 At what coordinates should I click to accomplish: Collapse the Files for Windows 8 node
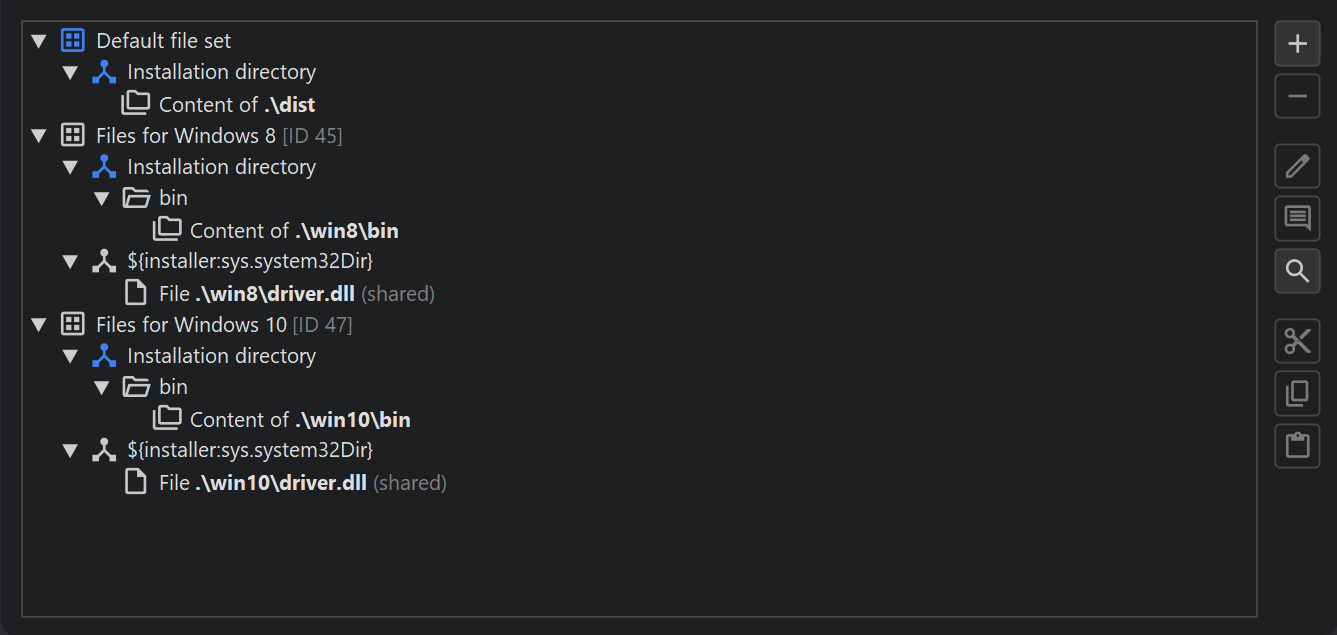click(39, 136)
